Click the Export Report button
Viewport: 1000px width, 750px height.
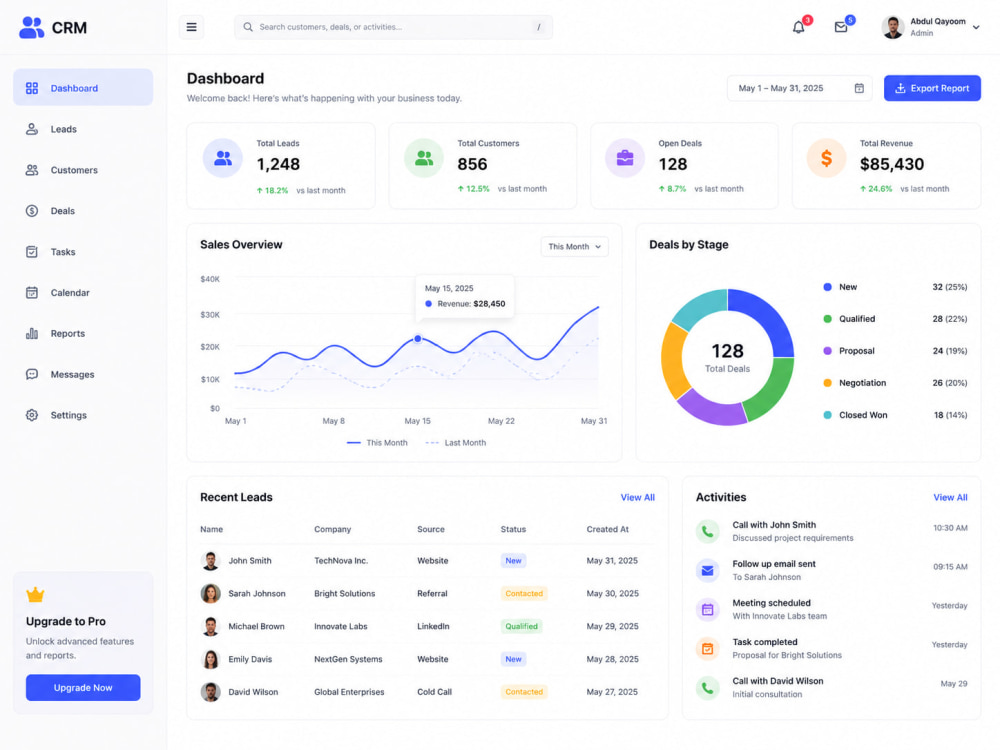(x=932, y=88)
